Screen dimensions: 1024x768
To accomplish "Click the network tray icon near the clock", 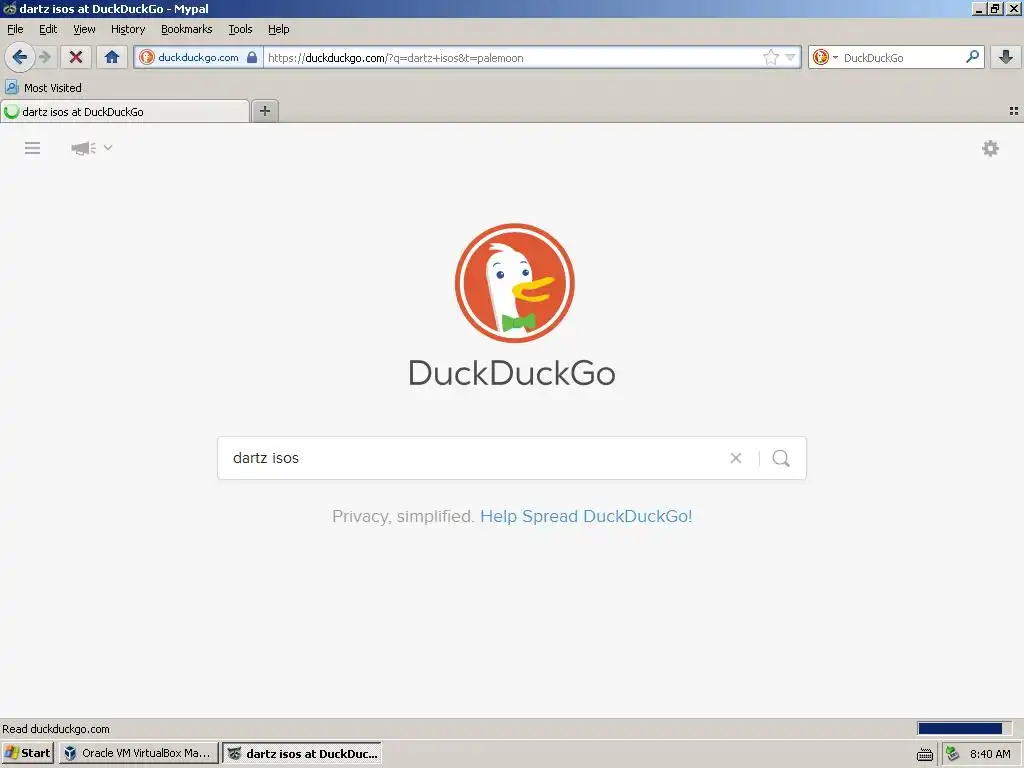I will [x=952, y=754].
